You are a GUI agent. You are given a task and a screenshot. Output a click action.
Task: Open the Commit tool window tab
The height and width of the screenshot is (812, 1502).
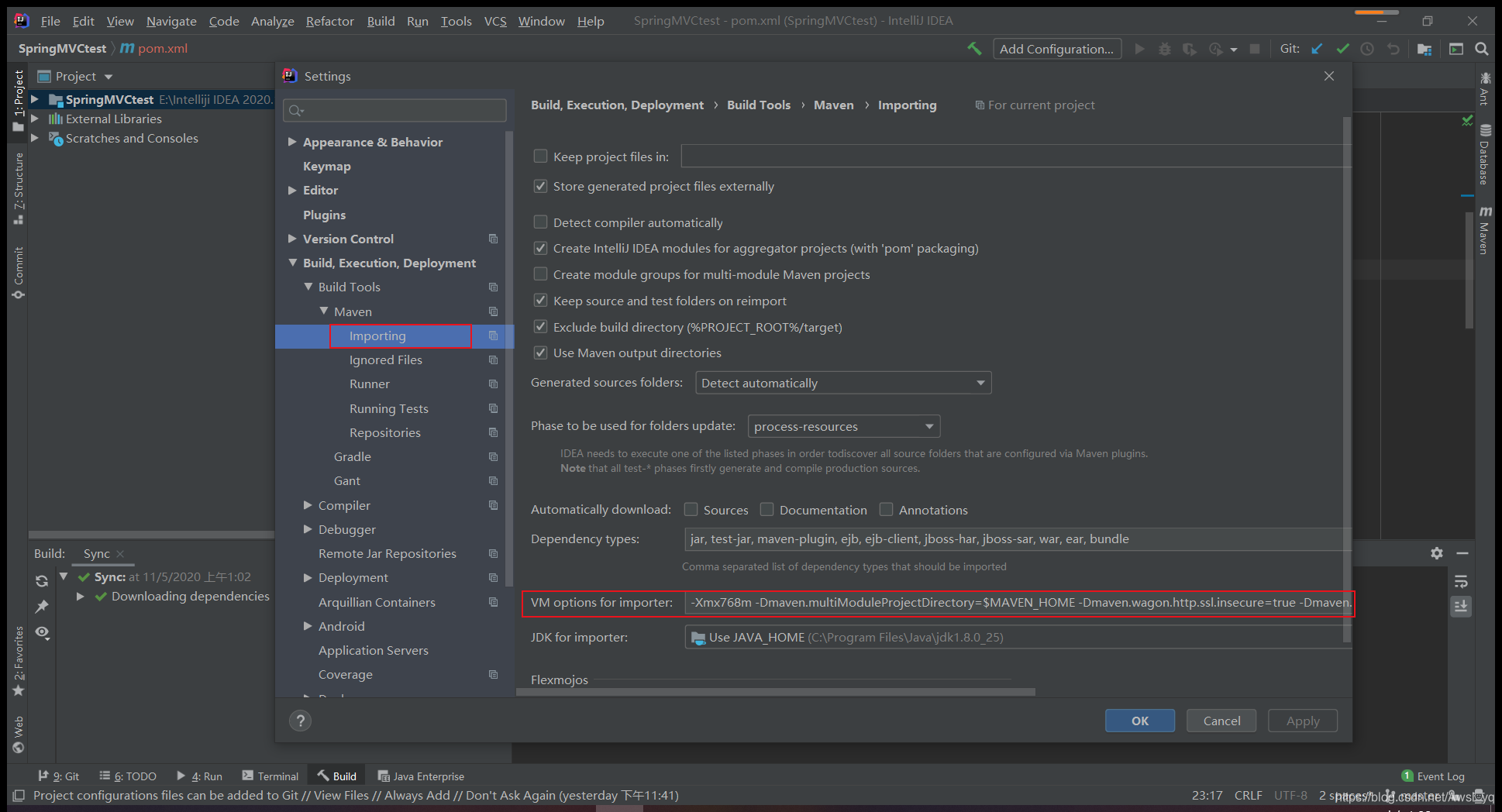click(19, 273)
